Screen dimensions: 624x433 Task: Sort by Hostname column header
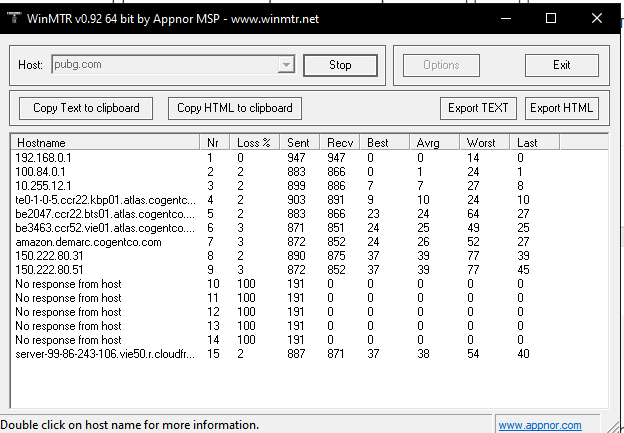[x=105, y=142]
